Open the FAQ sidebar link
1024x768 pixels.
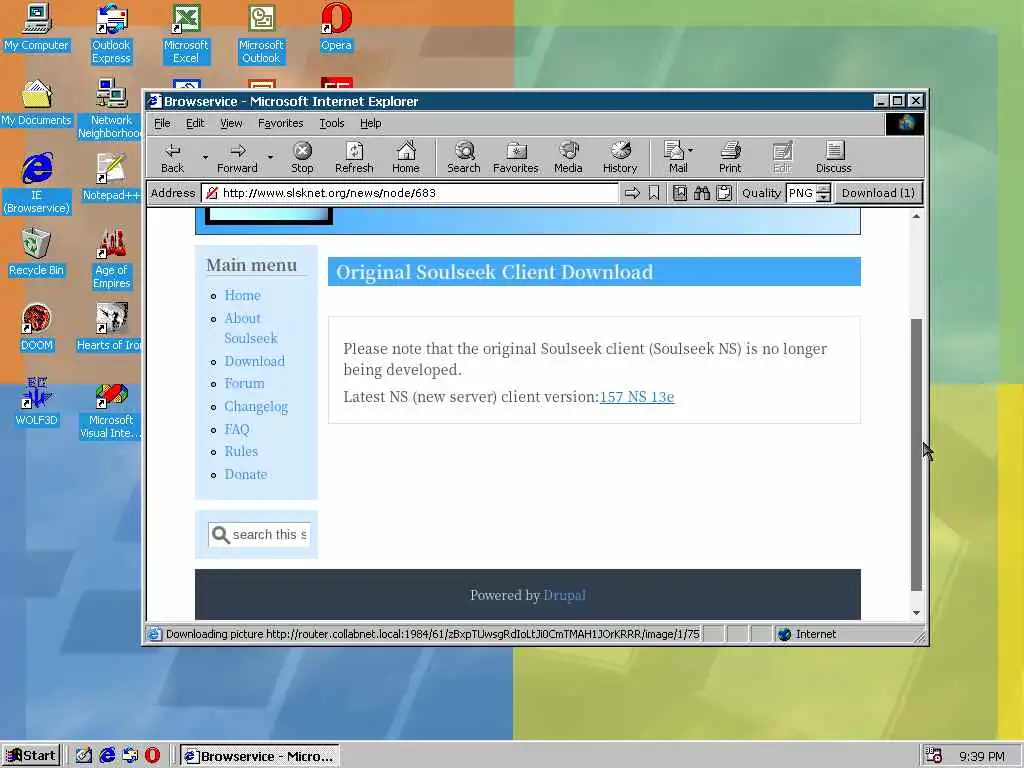coord(236,429)
